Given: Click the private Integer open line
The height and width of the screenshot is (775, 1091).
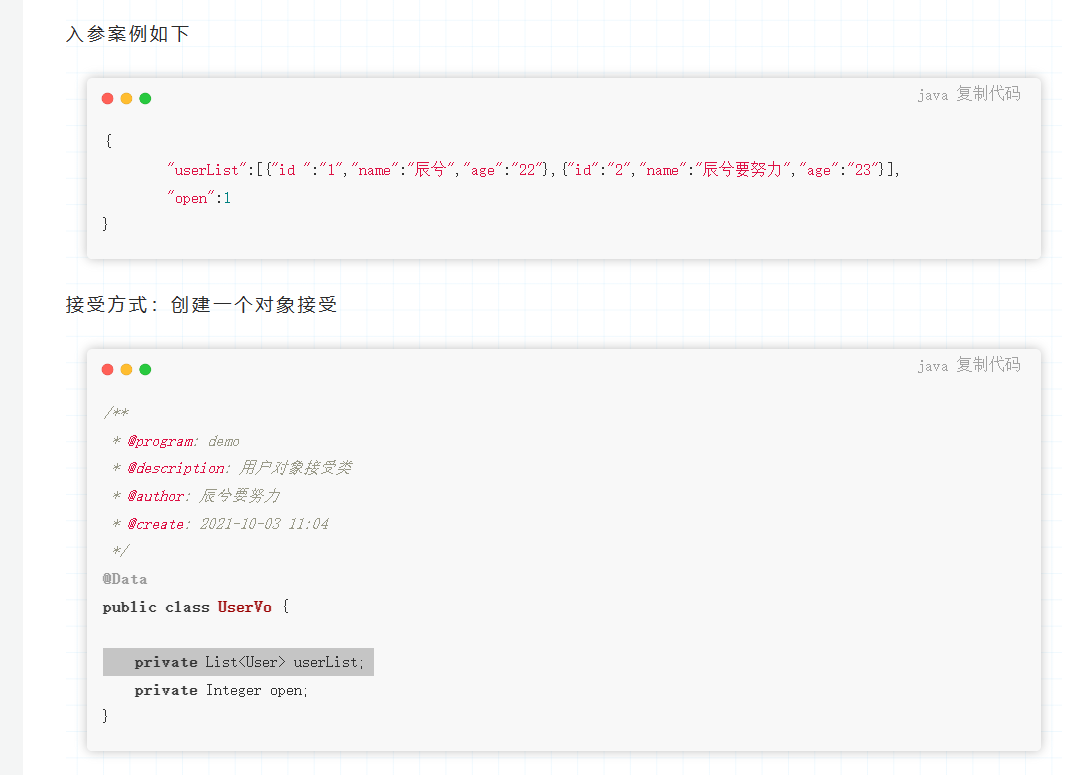Looking at the screenshot, I should point(221,690).
